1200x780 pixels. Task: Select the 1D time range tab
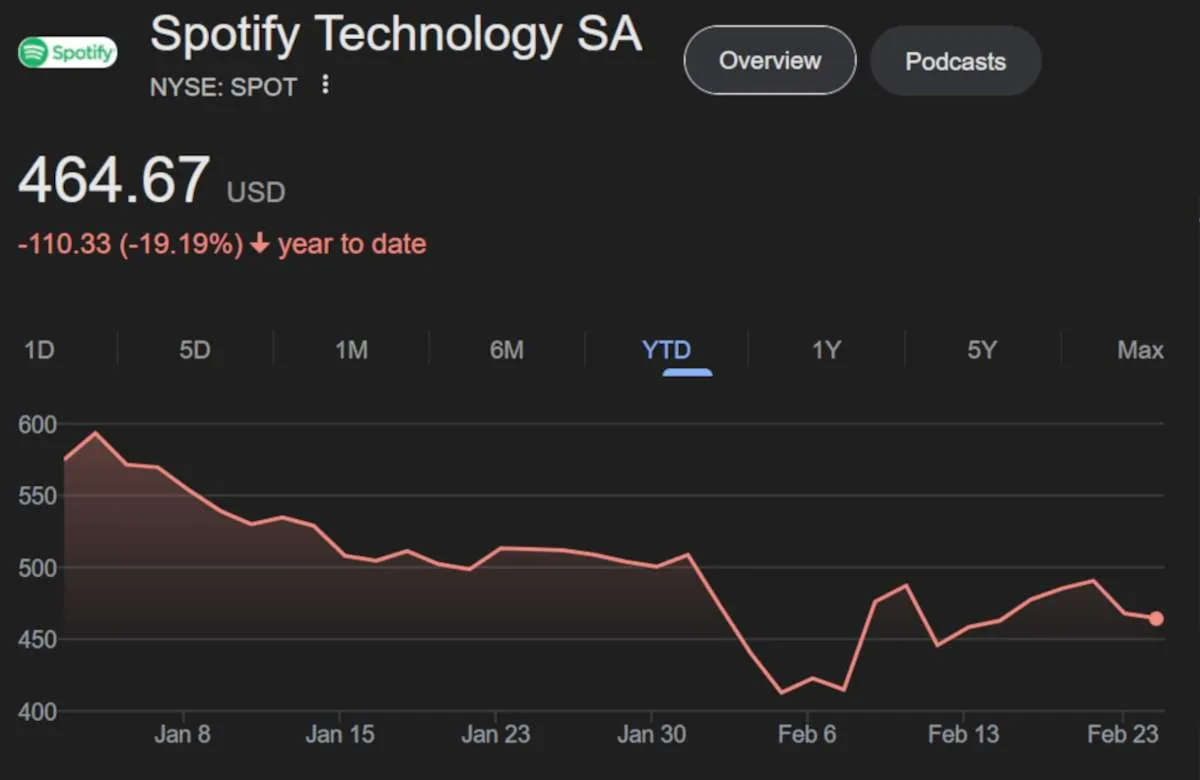(x=38, y=350)
